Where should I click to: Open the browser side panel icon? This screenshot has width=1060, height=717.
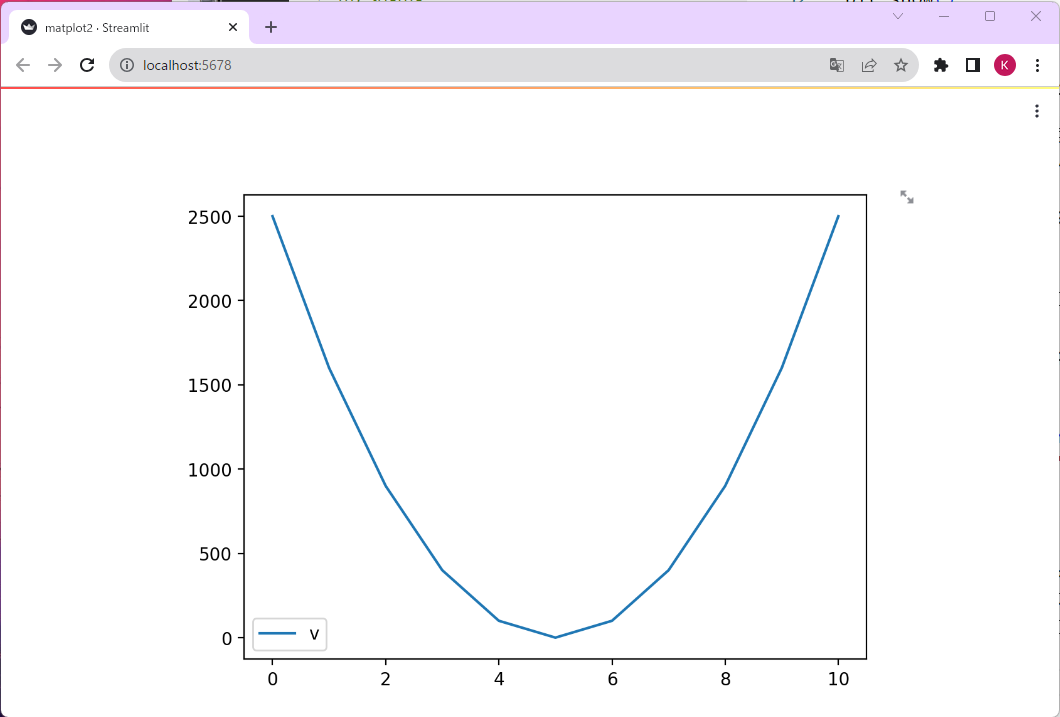tap(972, 64)
